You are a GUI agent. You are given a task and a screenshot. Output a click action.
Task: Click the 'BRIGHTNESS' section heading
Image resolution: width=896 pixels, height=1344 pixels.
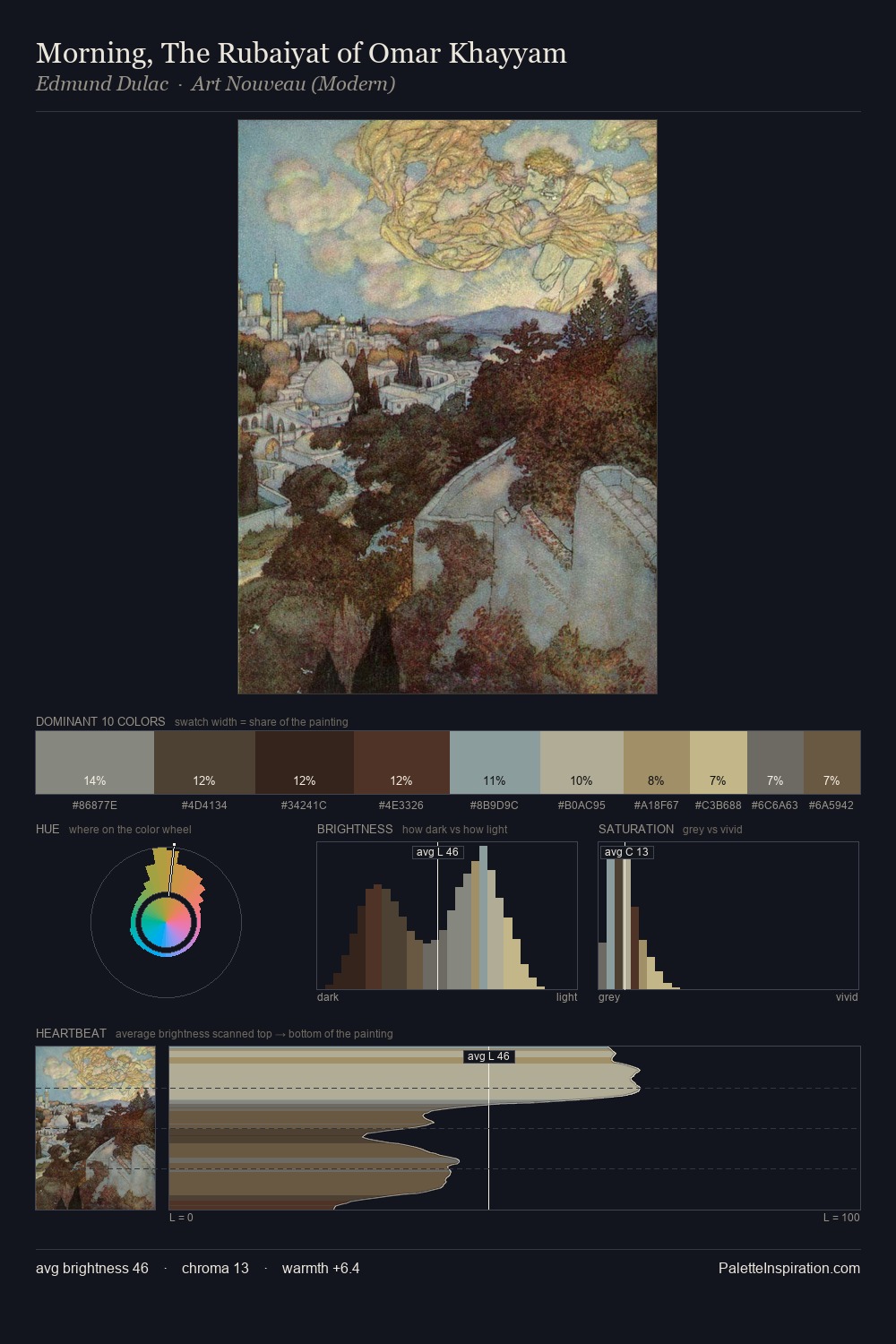[x=355, y=829]
